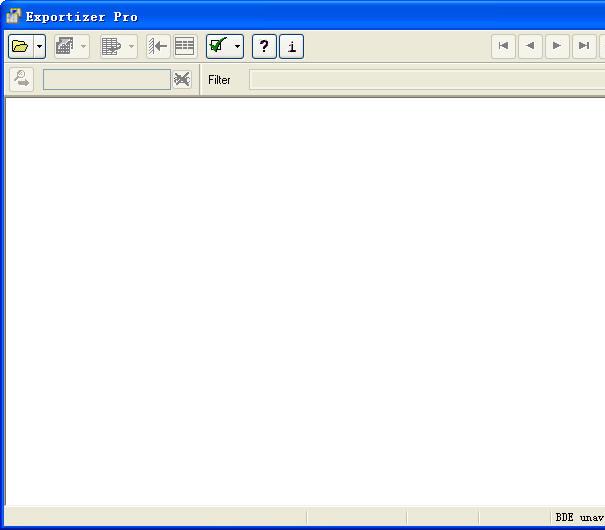Click the BDE unav status bar text
Screen dimensions: 605x530
(580, 517)
